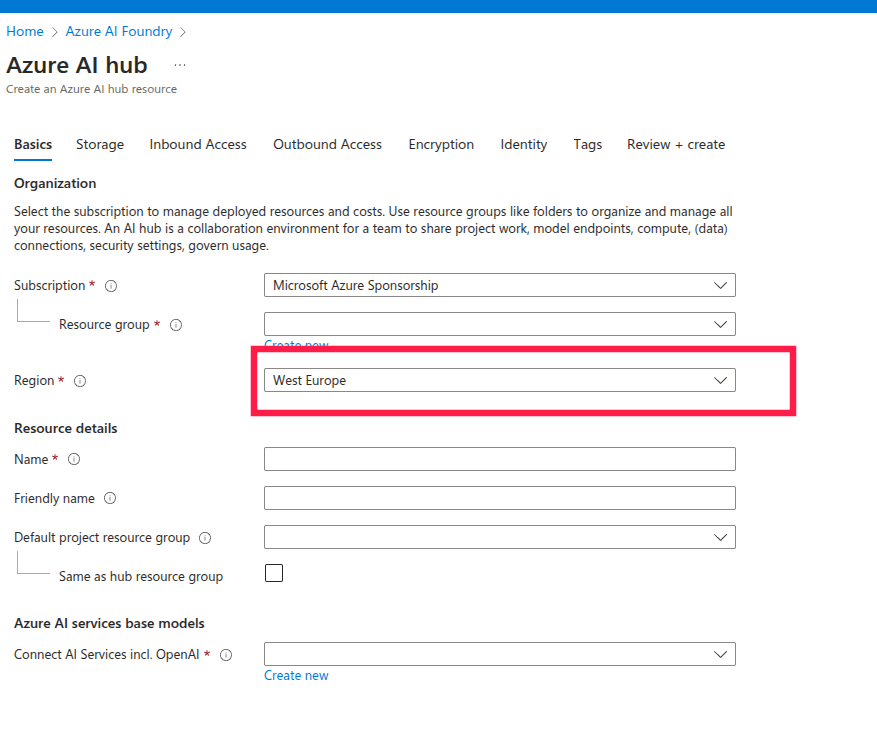Switch to the Storage tab
The image size is (877, 736).
[100, 144]
